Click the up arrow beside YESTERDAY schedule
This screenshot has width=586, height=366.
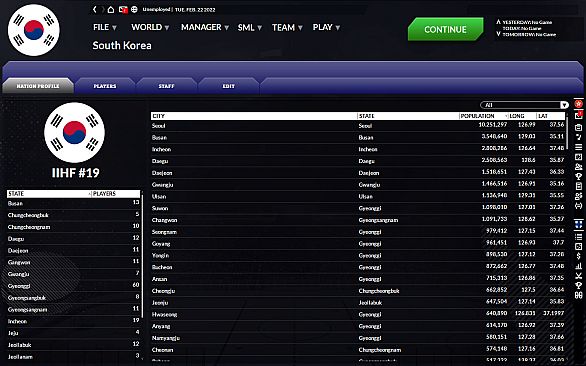click(x=498, y=22)
